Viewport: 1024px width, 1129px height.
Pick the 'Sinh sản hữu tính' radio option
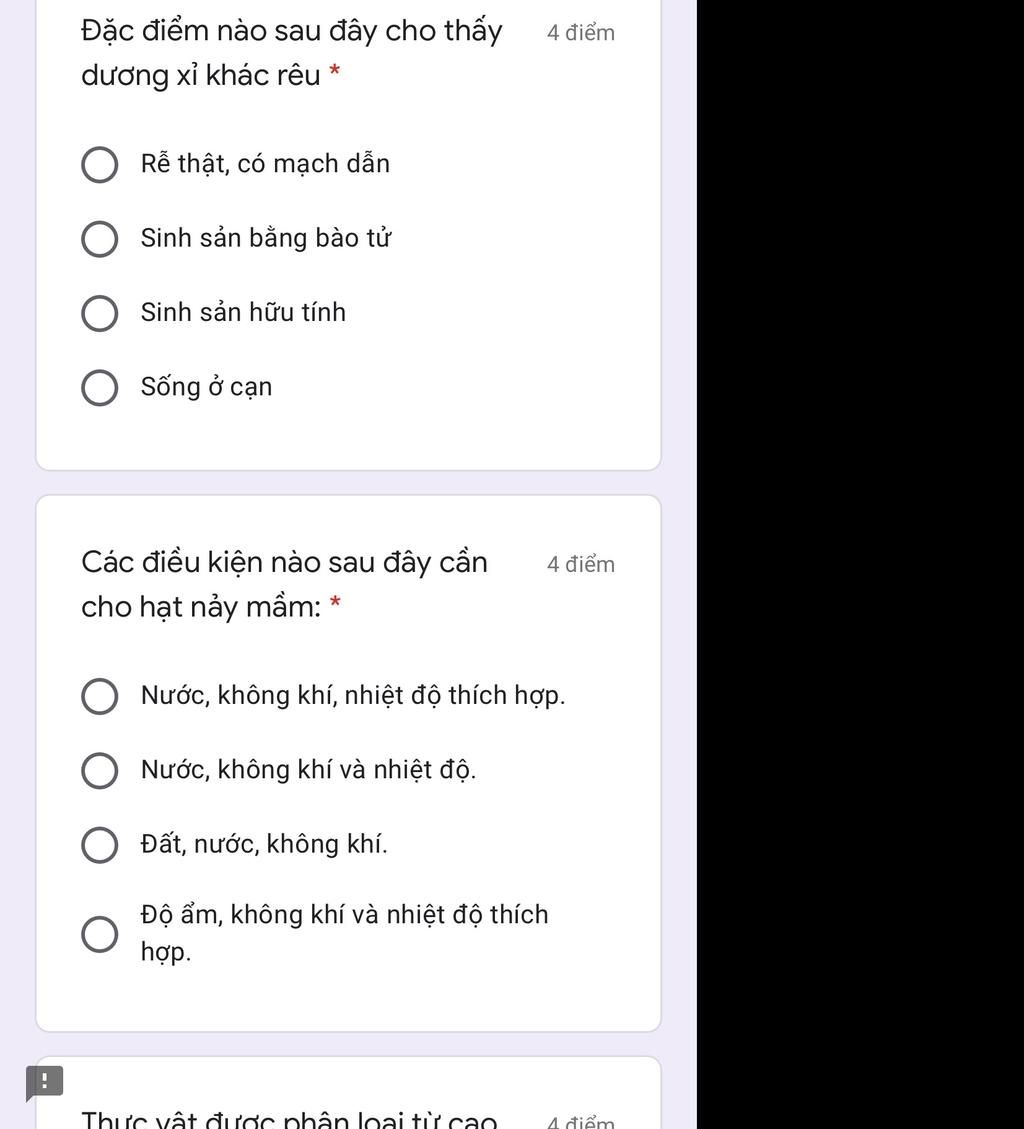point(99,313)
